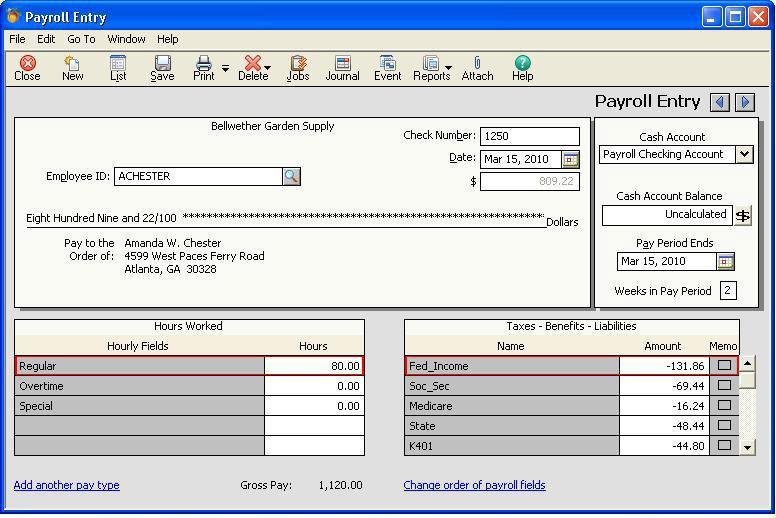Open the Help menu
Image resolution: width=776 pixels, height=518 pixels.
click(168, 39)
